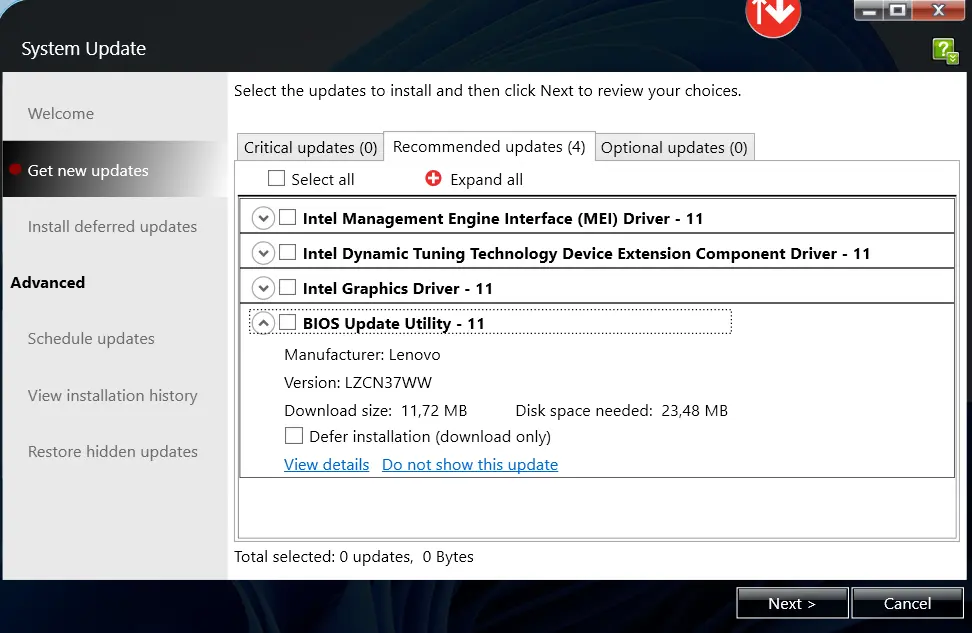Open Schedule updates settings
This screenshot has width=972, height=633.
(91, 339)
